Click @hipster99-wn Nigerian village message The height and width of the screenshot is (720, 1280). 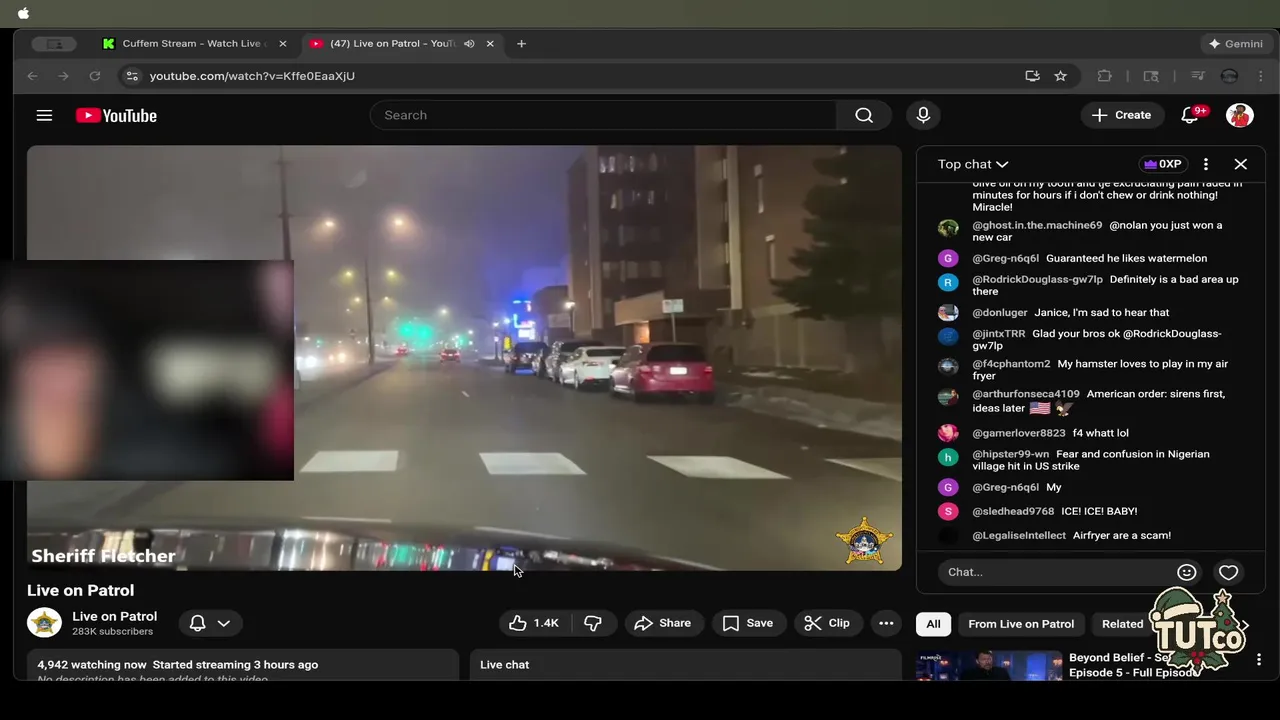point(1090,460)
